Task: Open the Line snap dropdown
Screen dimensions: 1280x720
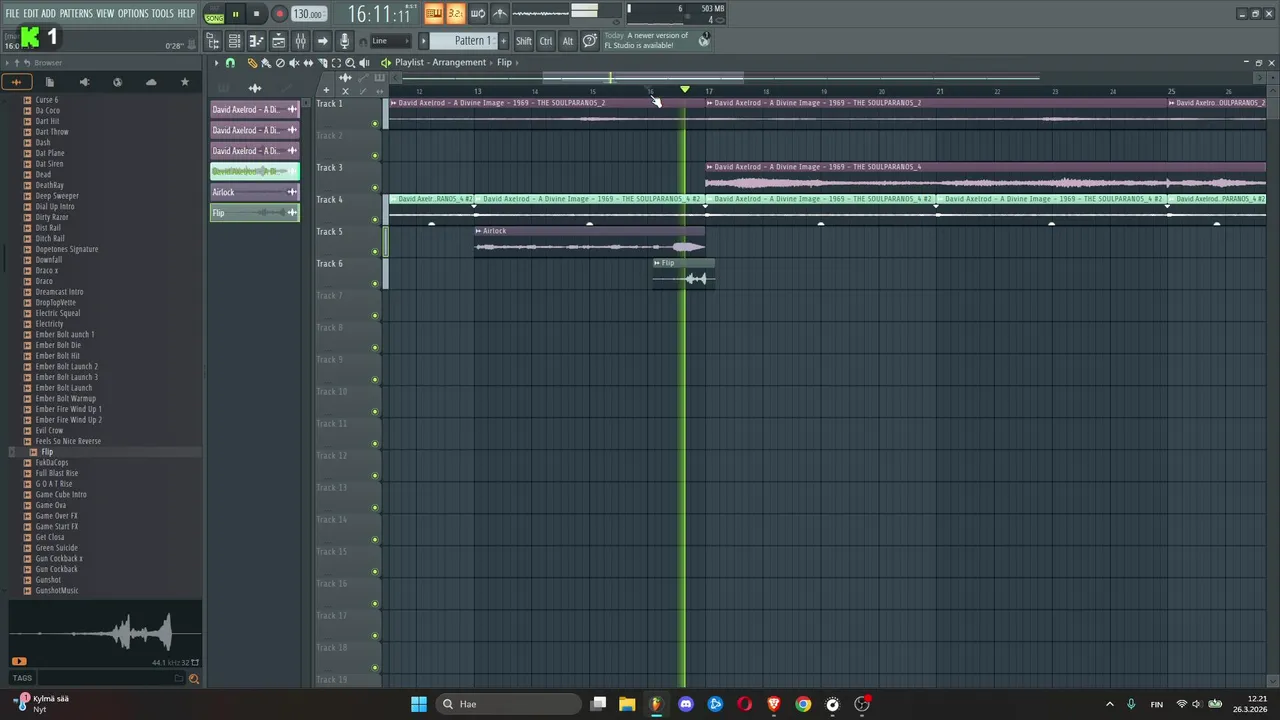Action: coord(391,41)
